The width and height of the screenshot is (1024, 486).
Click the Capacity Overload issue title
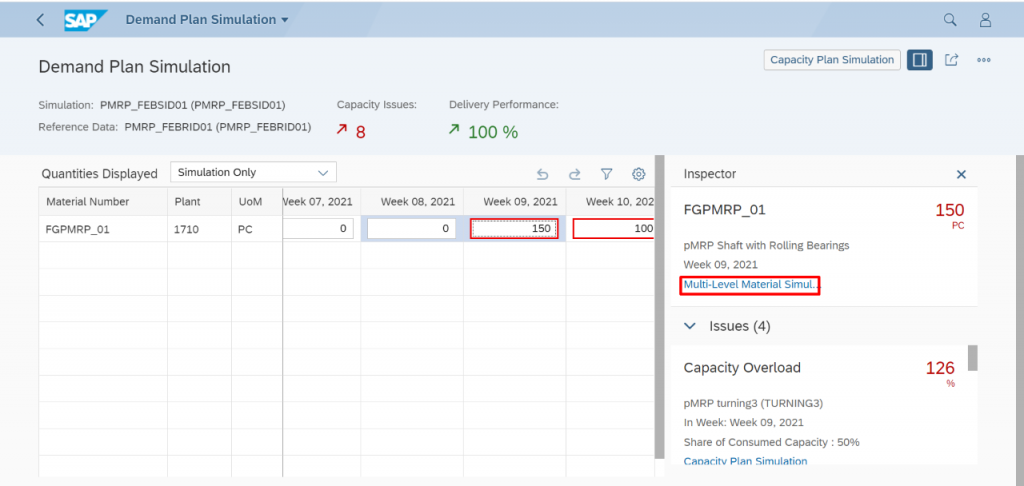click(x=742, y=368)
